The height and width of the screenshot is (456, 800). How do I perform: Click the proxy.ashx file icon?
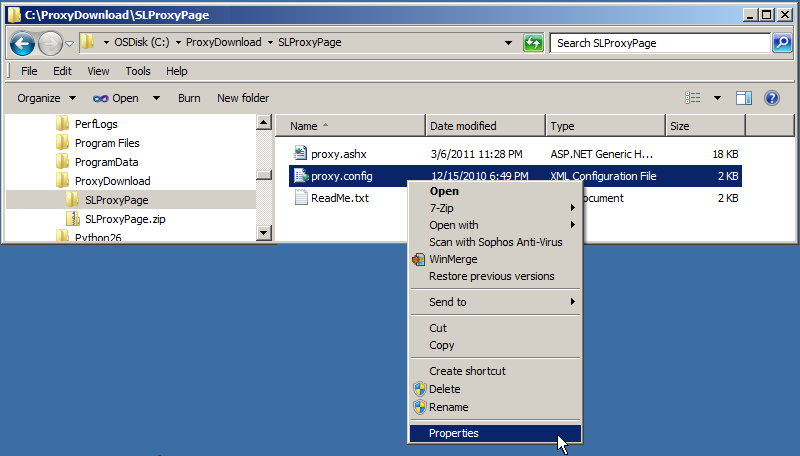(300, 153)
